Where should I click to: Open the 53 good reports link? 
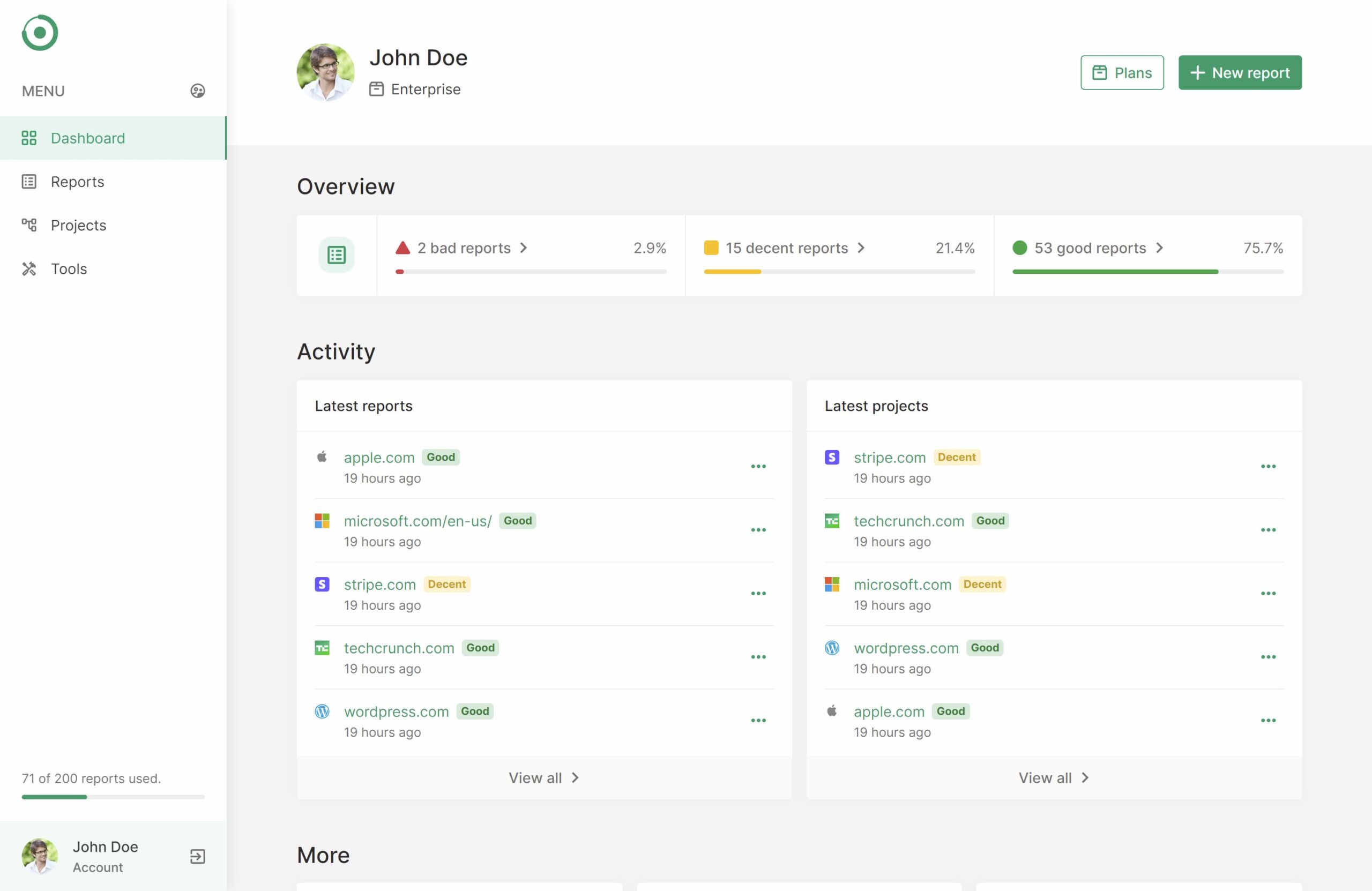[1090, 248]
